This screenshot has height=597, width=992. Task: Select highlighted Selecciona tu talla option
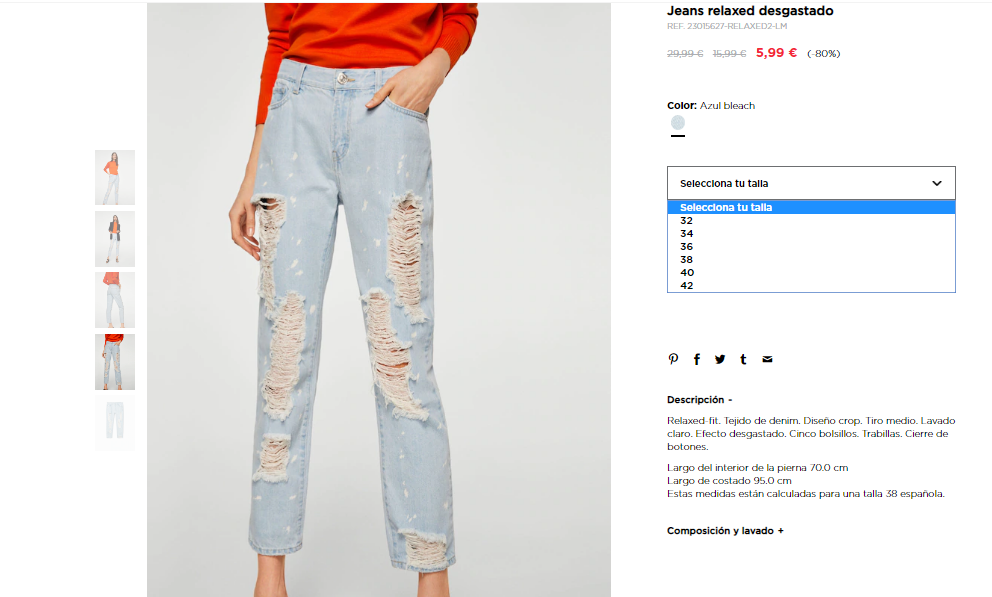(811, 207)
